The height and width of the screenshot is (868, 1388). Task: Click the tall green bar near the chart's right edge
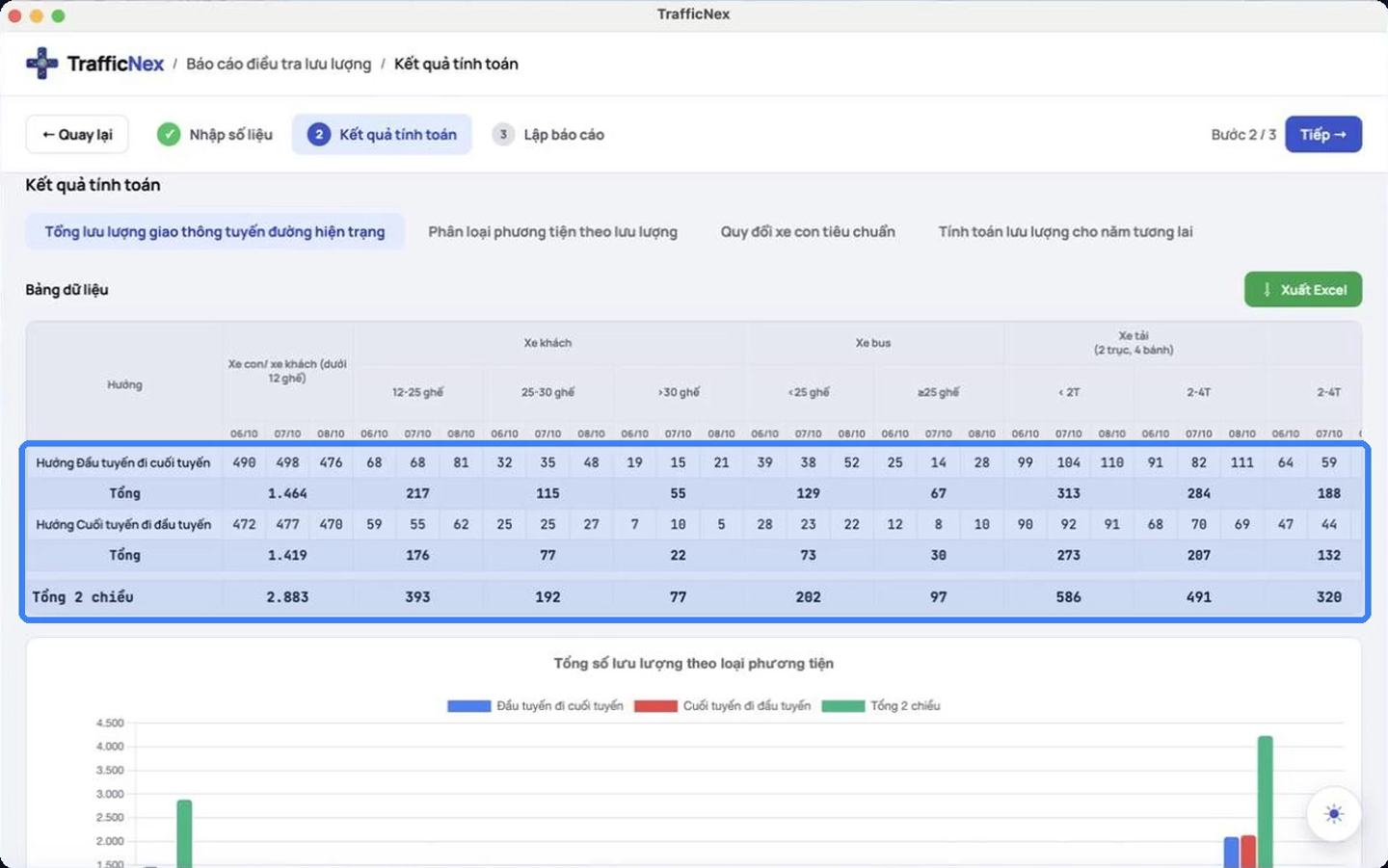pyautogui.click(x=1265, y=802)
